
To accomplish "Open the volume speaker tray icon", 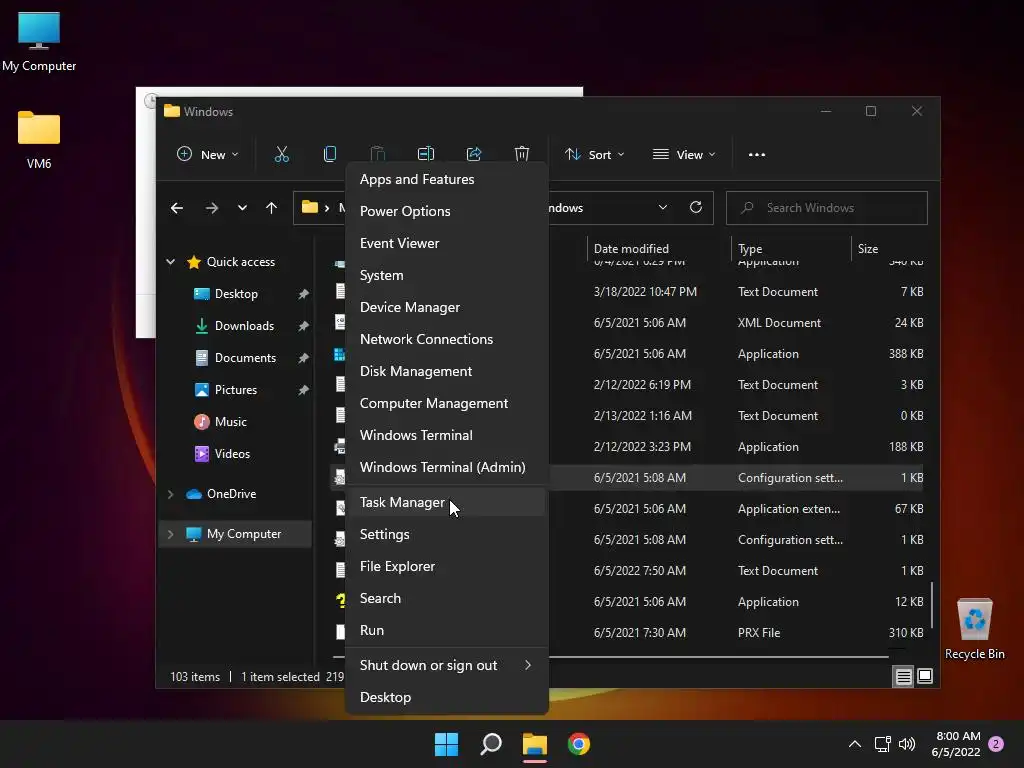I will click(907, 744).
